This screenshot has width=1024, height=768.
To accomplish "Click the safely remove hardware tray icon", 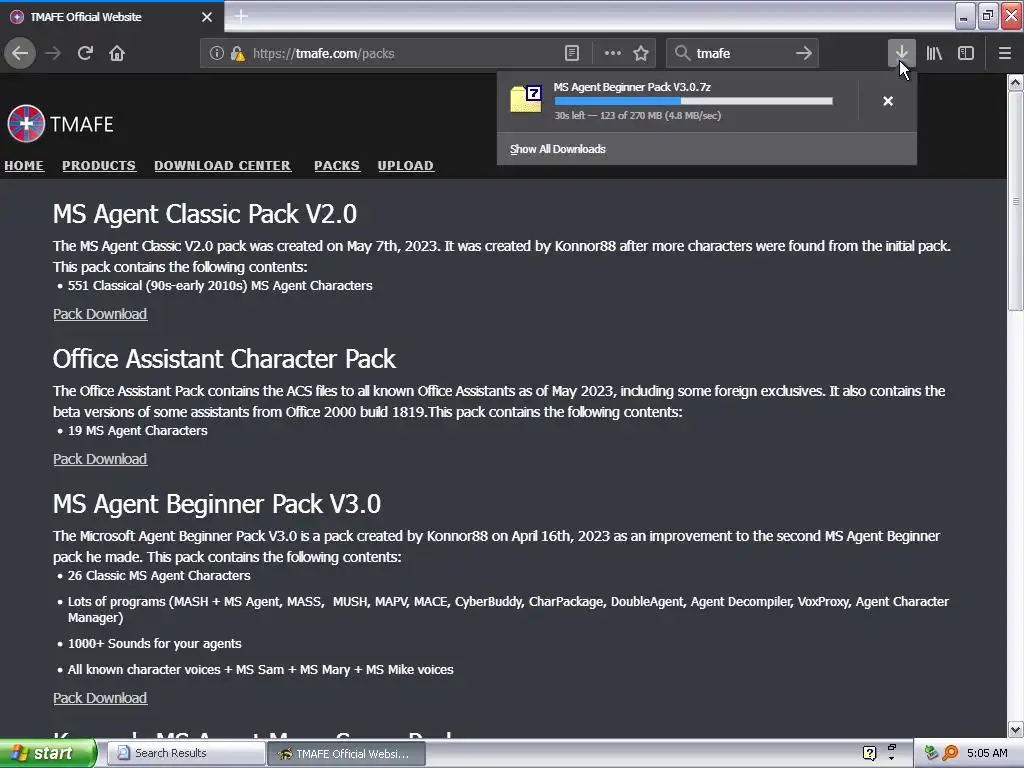I will point(931,753).
